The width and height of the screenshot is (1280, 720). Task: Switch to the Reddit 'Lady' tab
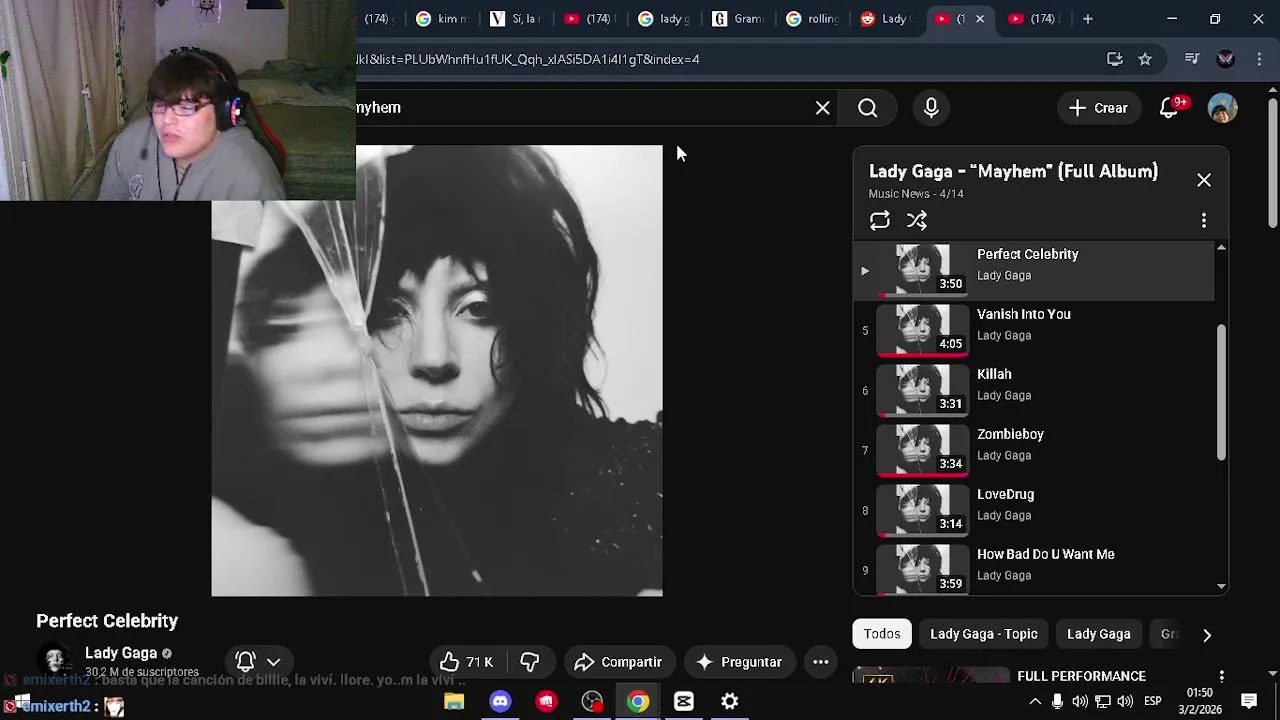click(x=885, y=18)
